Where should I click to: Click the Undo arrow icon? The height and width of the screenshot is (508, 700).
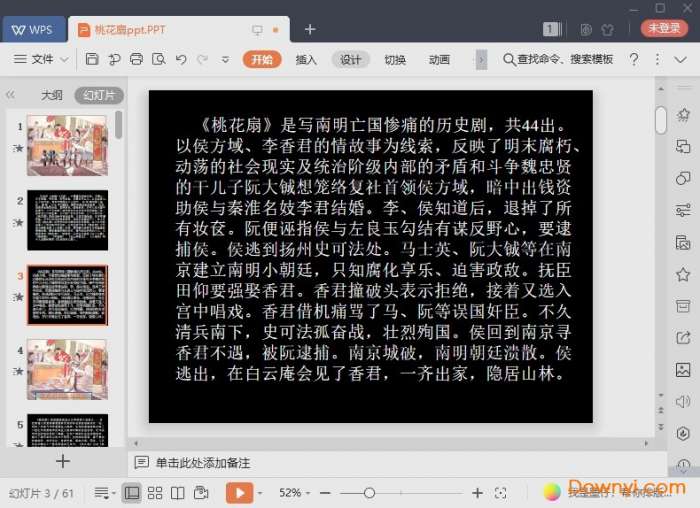[181, 59]
